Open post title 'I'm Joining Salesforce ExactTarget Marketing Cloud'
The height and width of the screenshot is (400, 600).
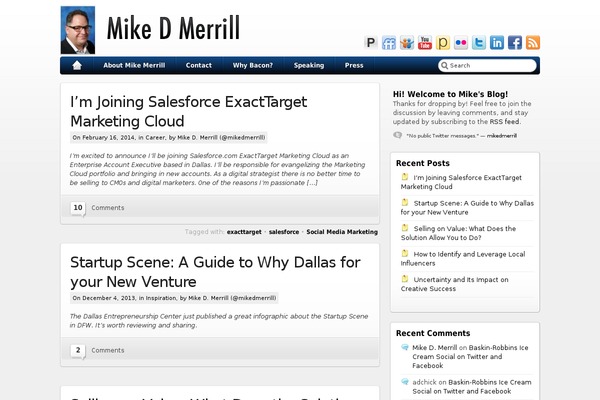click(188, 111)
